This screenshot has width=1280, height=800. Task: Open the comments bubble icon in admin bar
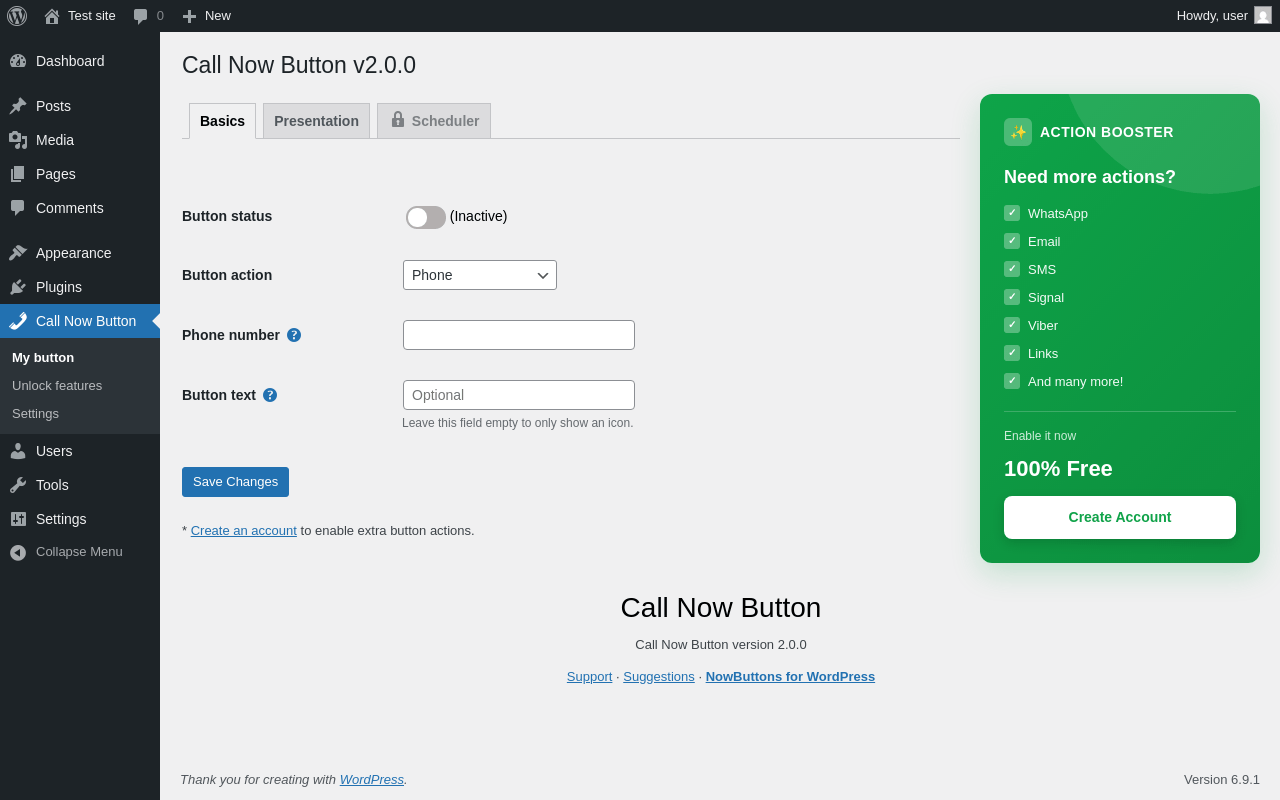click(x=140, y=16)
